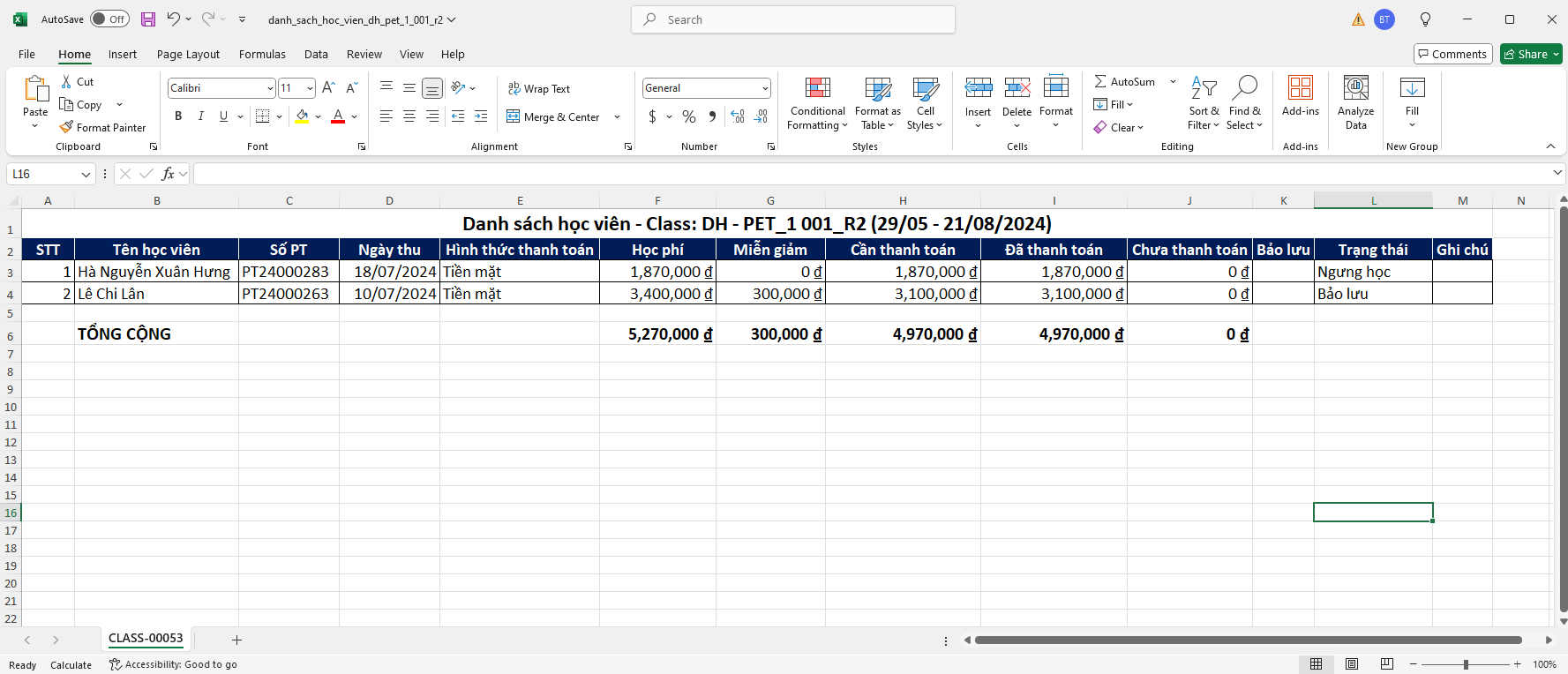Toggle Wrap Text
This screenshot has width=1568, height=674.
pos(539,88)
